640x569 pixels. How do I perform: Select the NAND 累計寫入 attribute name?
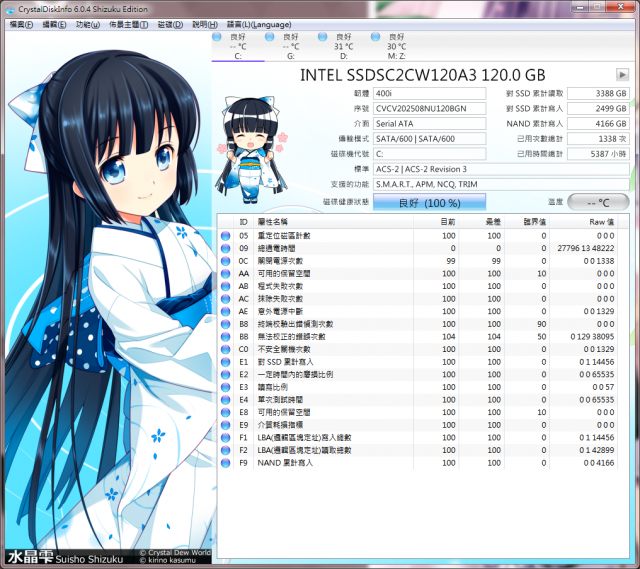coord(285,463)
